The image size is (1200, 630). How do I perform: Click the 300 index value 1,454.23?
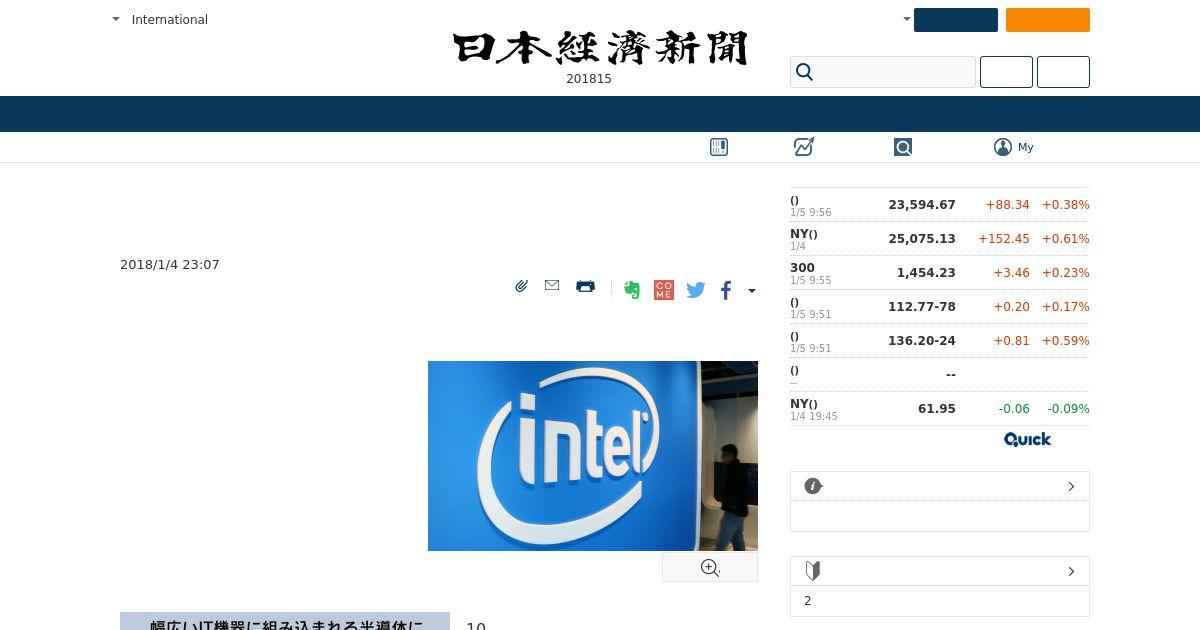[x=926, y=273]
